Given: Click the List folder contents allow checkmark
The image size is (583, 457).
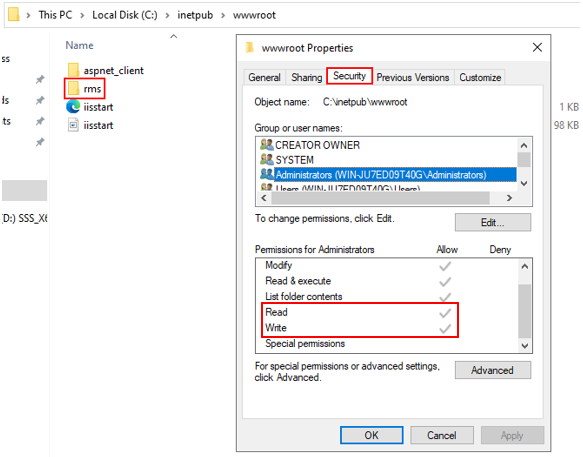Looking at the screenshot, I should (445, 297).
